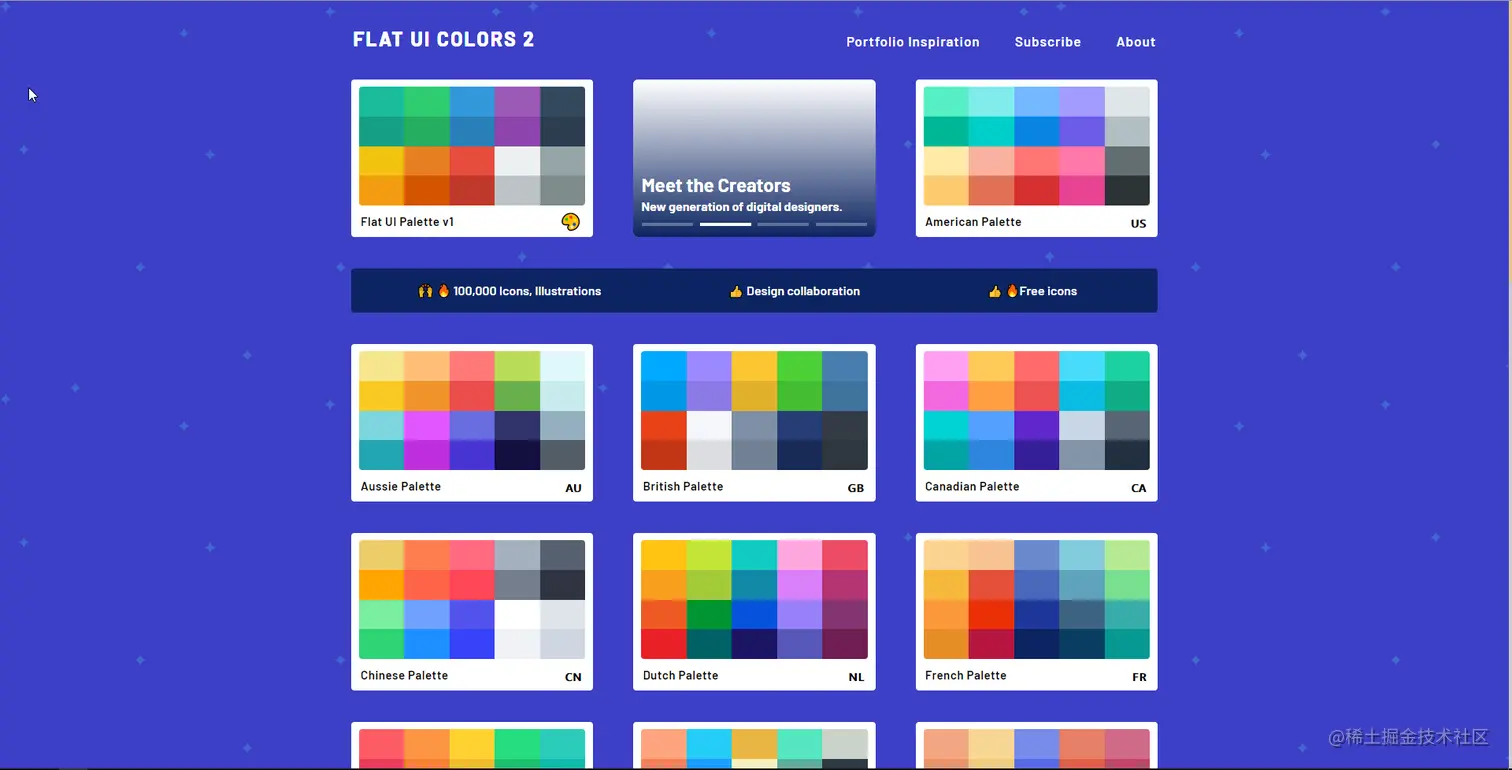This screenshot has height=770, width=1512.
Task: Click 'New generation of digital designers.' text
Action: point(742,207)
